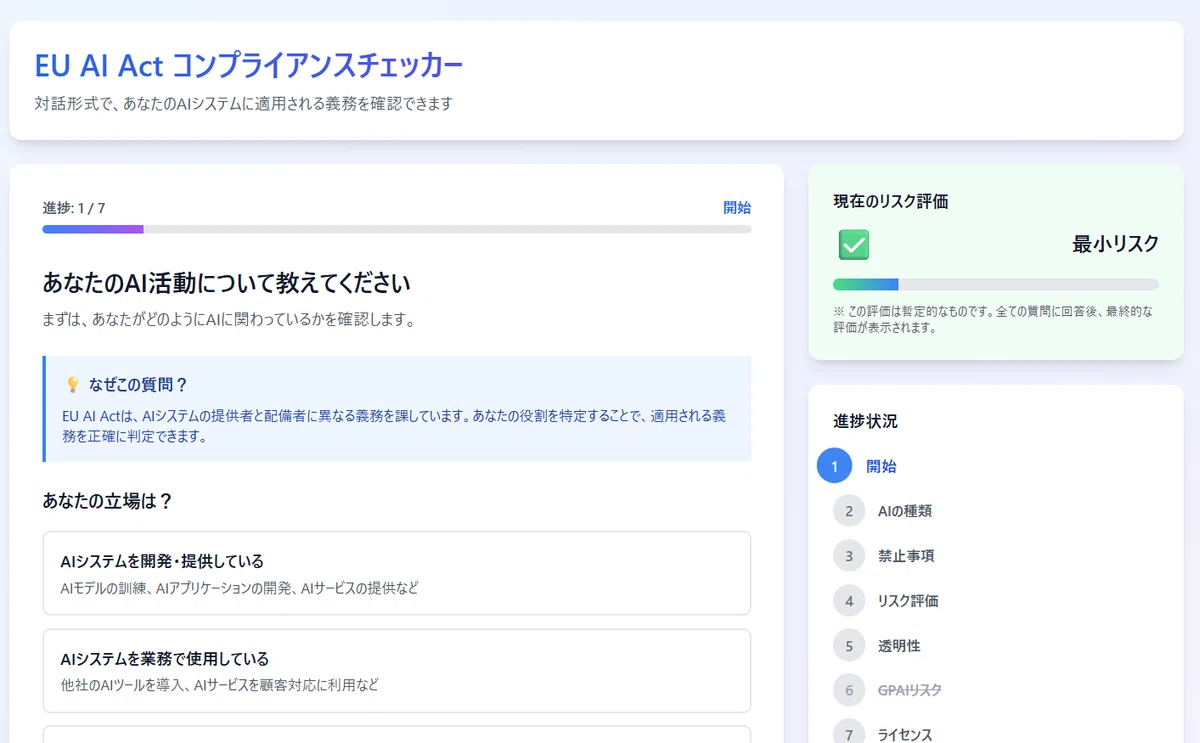Click the risk evaluation gauge bar
Viewport: 1200px width, 743px height.
coord(996,284)
